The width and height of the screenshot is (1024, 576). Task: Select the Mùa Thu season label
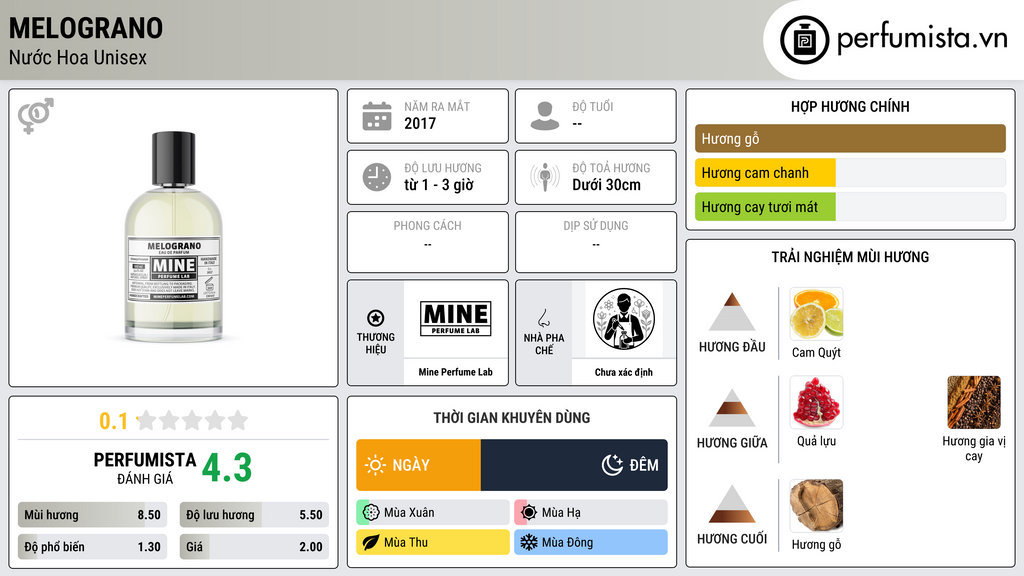tap(406, 542)
